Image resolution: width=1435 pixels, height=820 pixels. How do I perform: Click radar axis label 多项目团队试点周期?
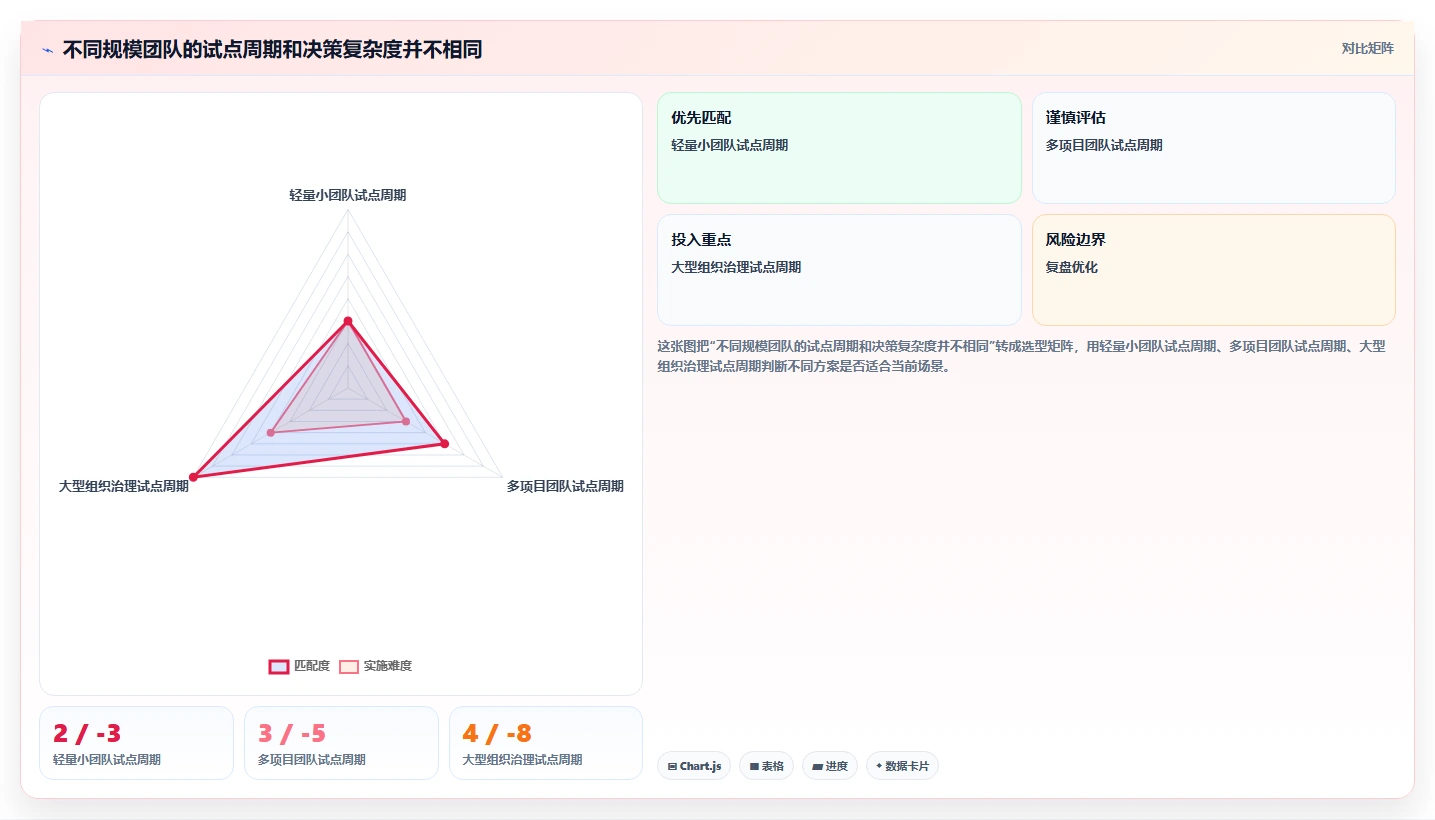click(565, 486)
